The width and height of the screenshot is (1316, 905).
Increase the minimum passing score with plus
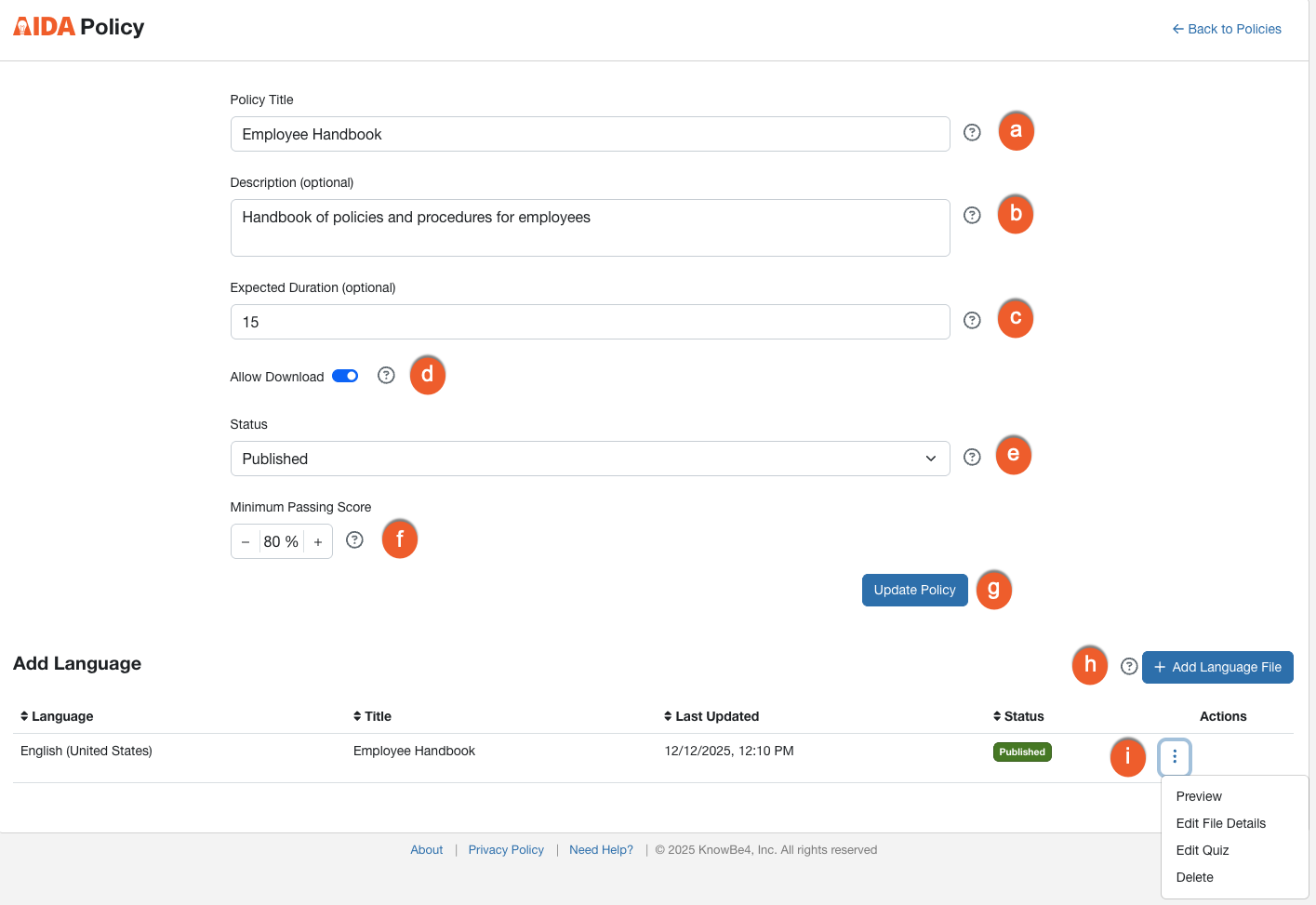pyautogui.click(x=318, y=541)
